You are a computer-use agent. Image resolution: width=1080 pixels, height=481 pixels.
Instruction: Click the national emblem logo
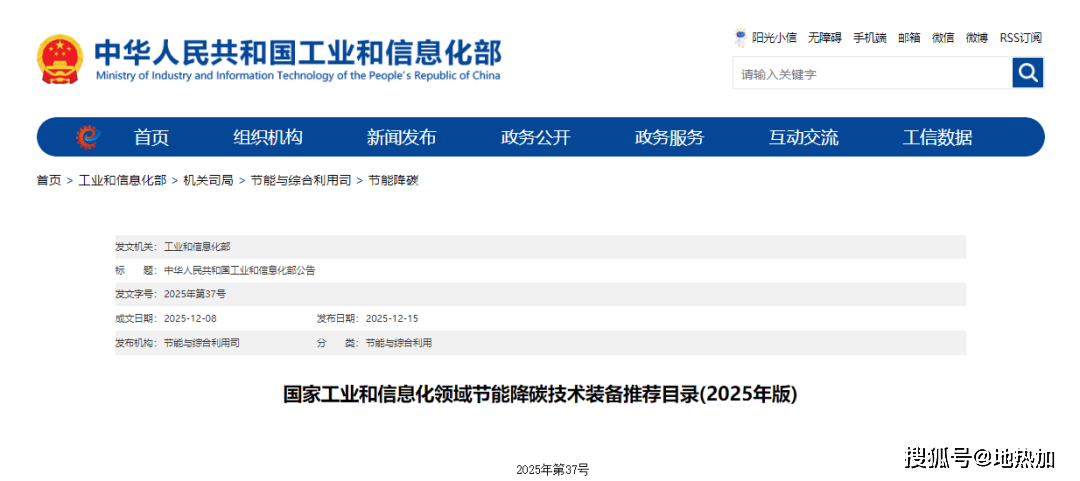pyautogui.click(x=60, y=60)
